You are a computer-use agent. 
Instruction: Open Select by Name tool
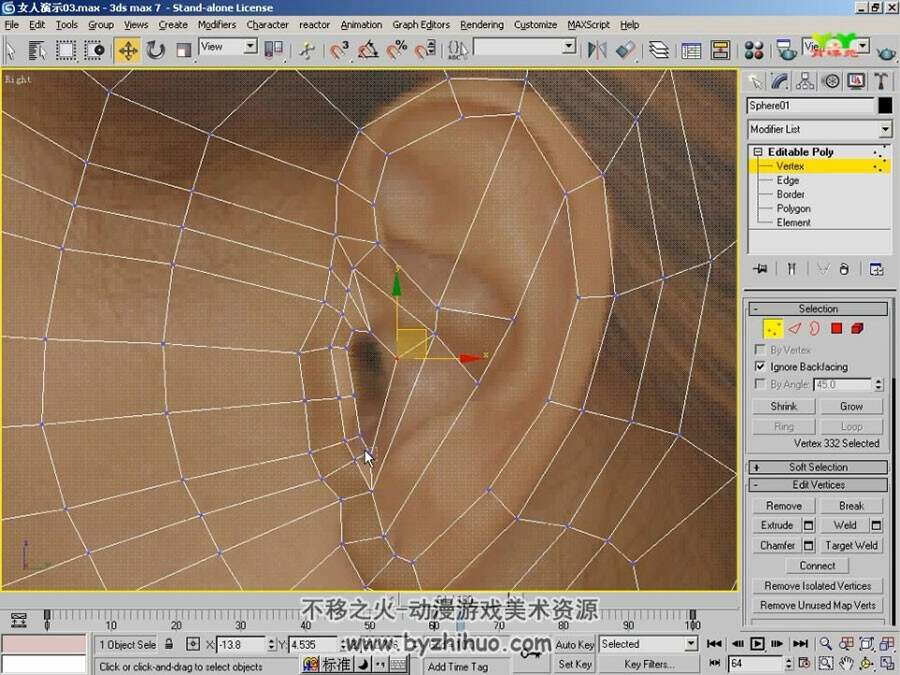point(37,51)
